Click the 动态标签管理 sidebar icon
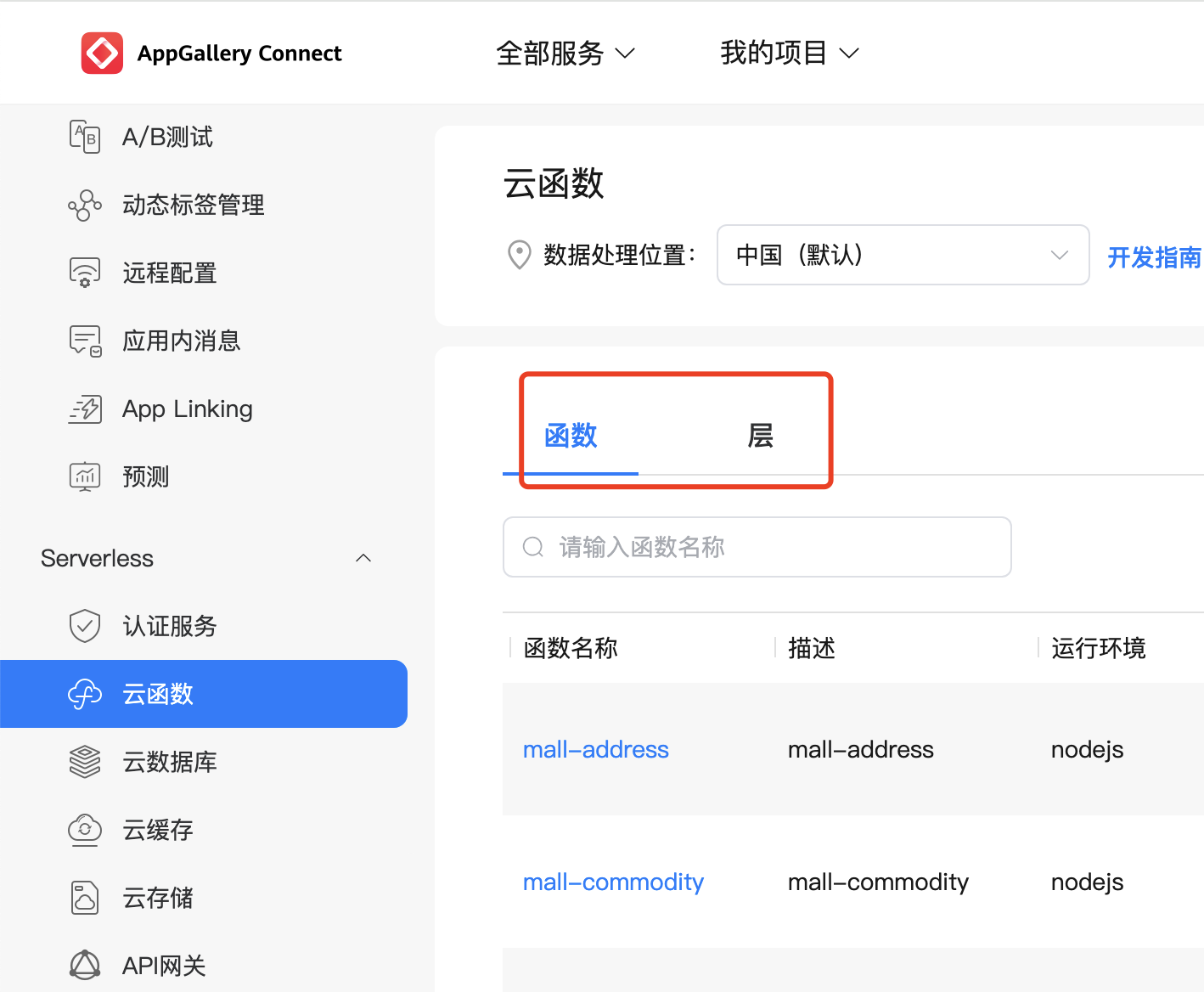 [x=85, y=205]
